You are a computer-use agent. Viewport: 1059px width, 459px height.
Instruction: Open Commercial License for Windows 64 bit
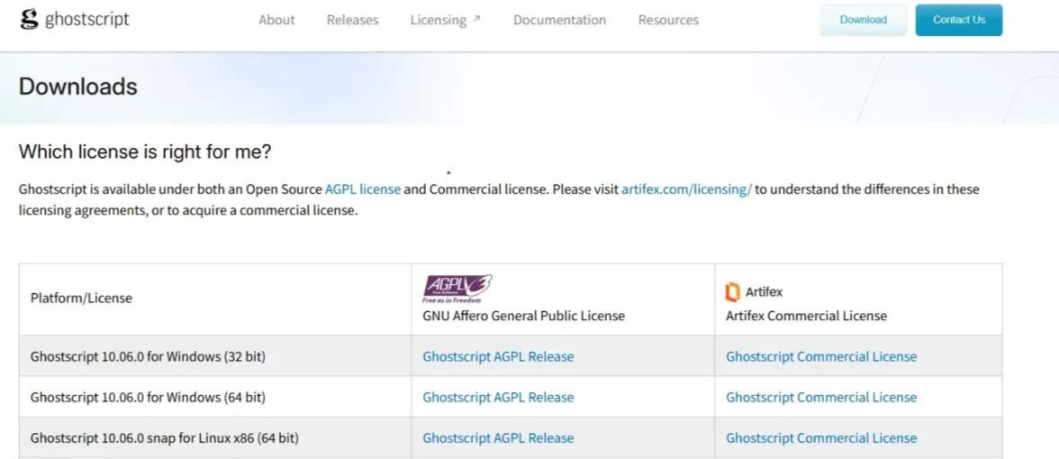tap(821, 397)
